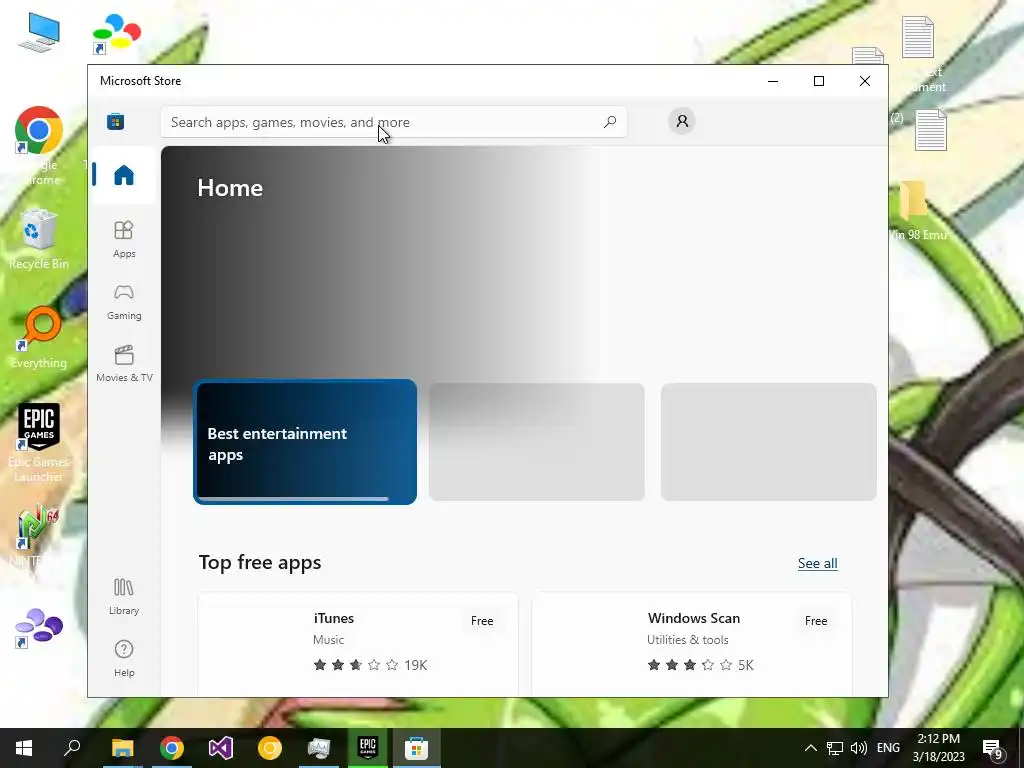Show hidden system tray icons
The width and height of the screenshot is (1024, 768).
(x=810, y=748)
